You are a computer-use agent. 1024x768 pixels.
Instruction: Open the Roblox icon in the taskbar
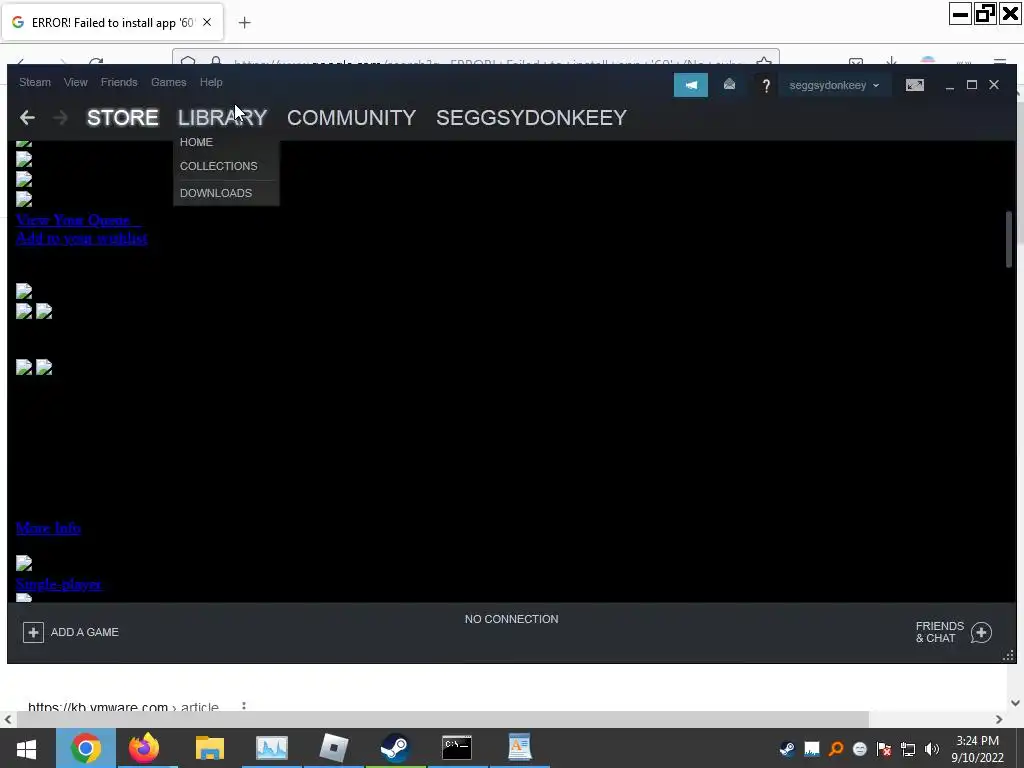[x=334, y=748]
